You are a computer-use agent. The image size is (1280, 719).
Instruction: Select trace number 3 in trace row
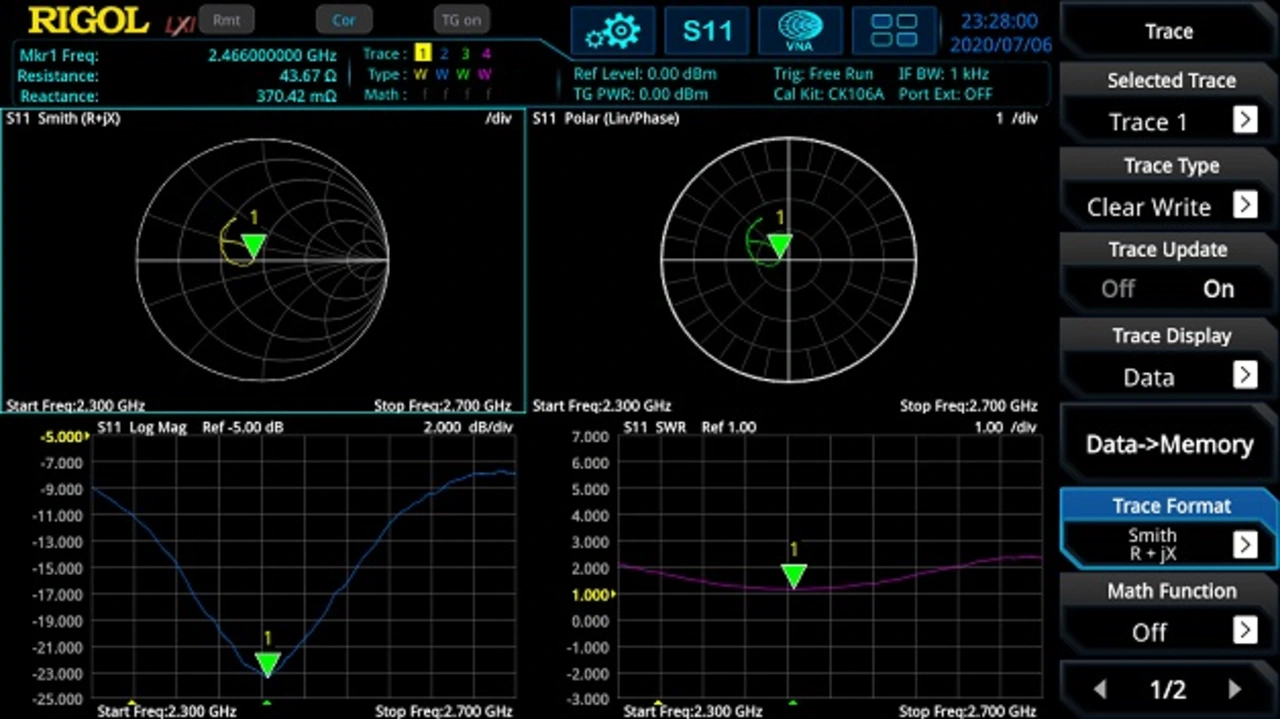click(x=465, y=54)
